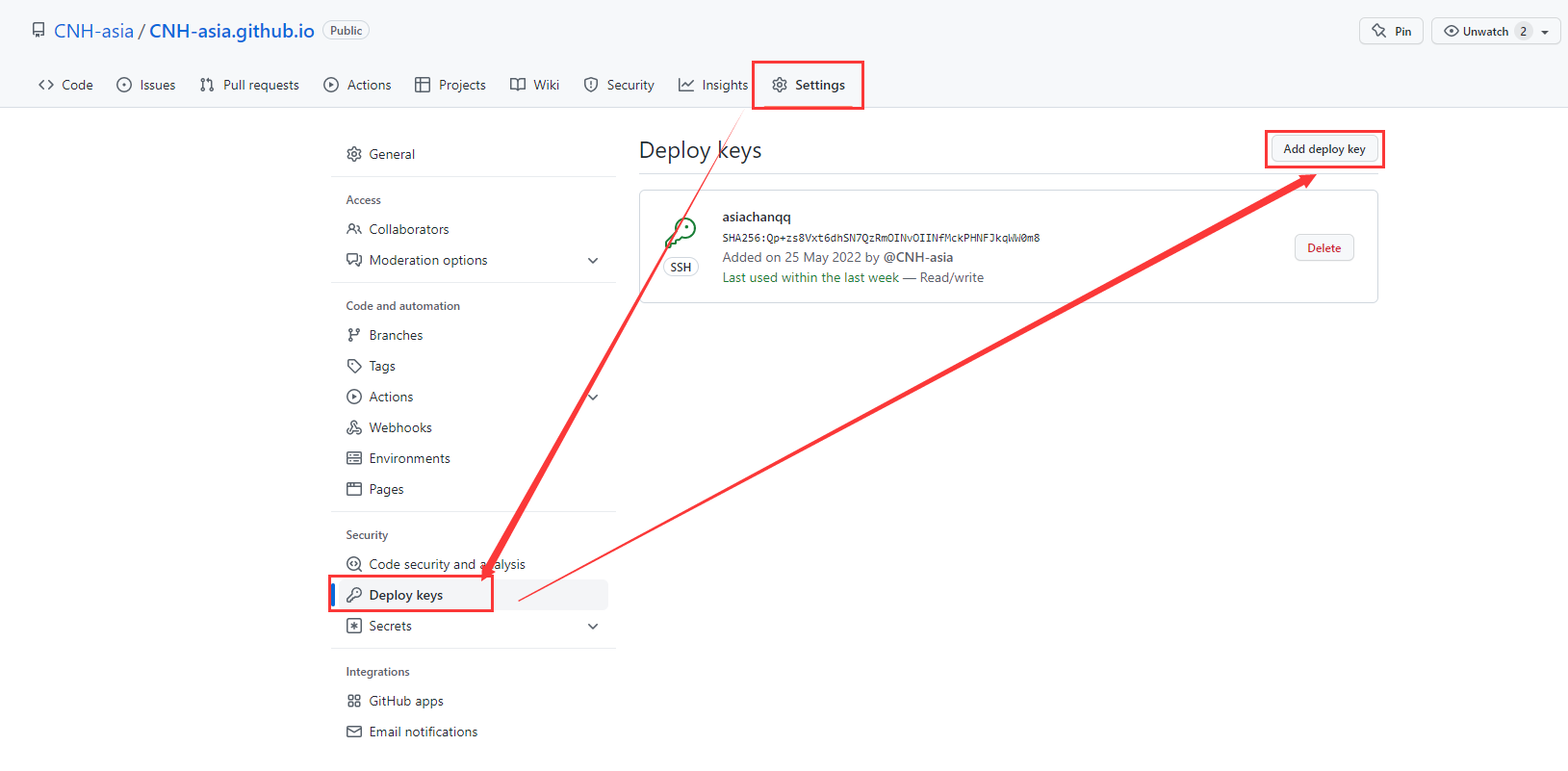Delete the asiachanqq deploy key
The width and height of the screenshot is (1568, 771).
[1324, 248]
